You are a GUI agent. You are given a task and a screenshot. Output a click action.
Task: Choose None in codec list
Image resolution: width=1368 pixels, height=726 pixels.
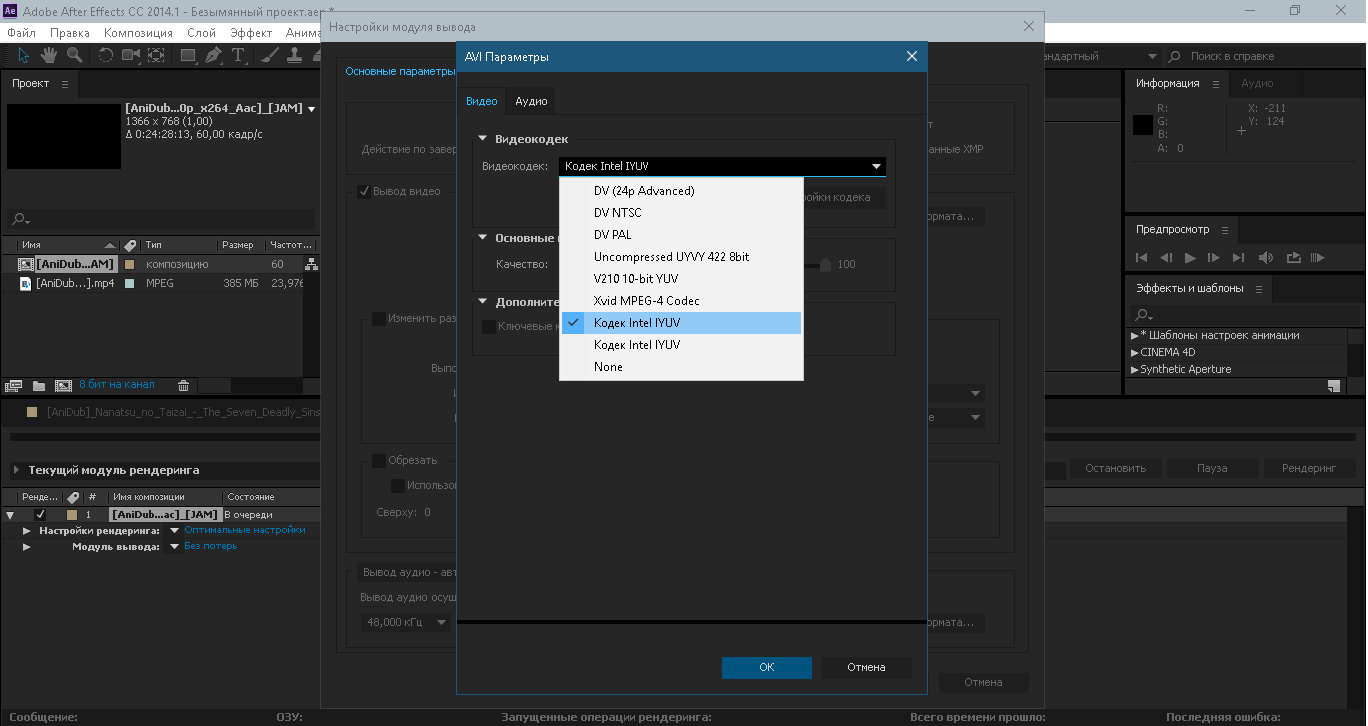click(x=681, y=367)
